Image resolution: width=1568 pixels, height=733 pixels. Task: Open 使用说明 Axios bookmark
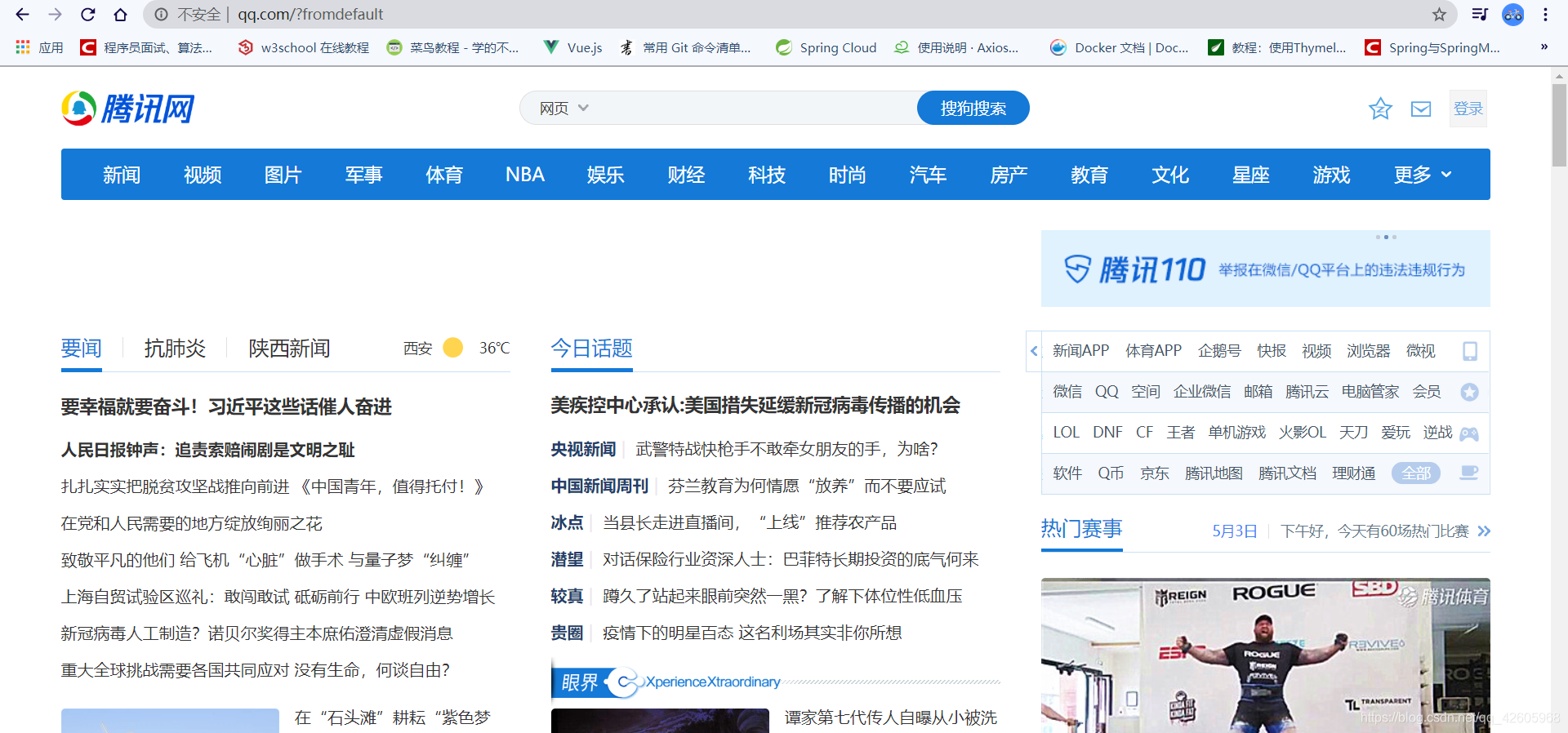click(x=956, y=47)
